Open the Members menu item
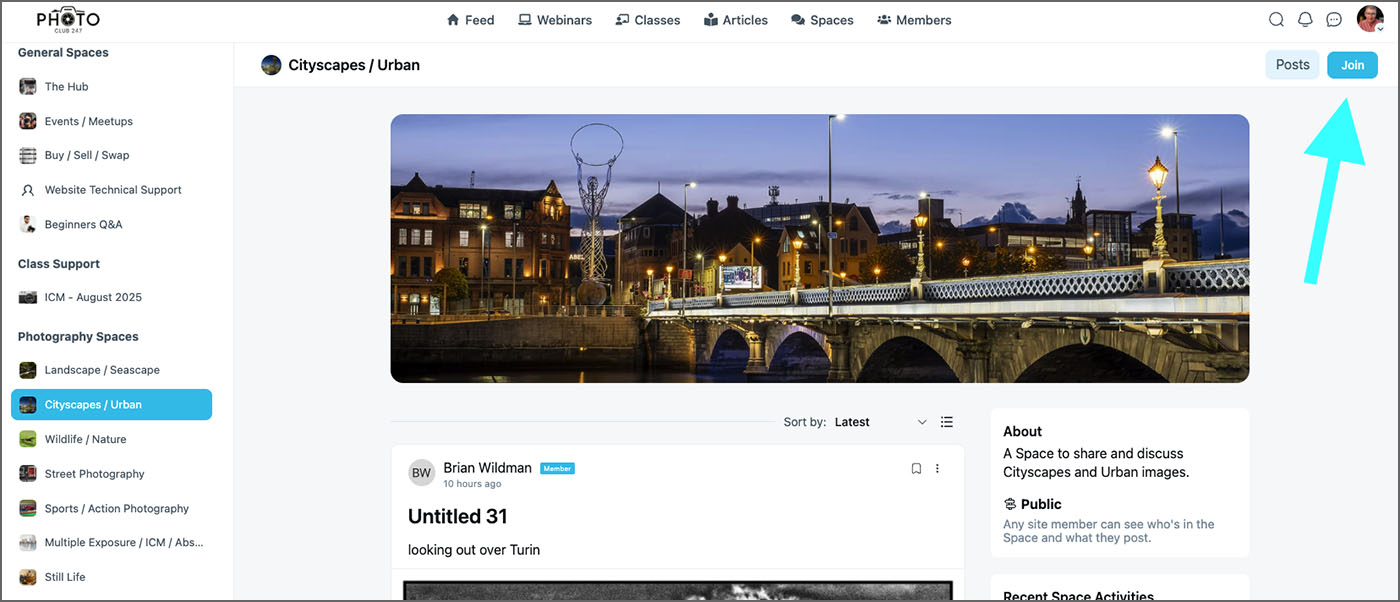This screenshot has height=602, width=1400. coord(914,20)
